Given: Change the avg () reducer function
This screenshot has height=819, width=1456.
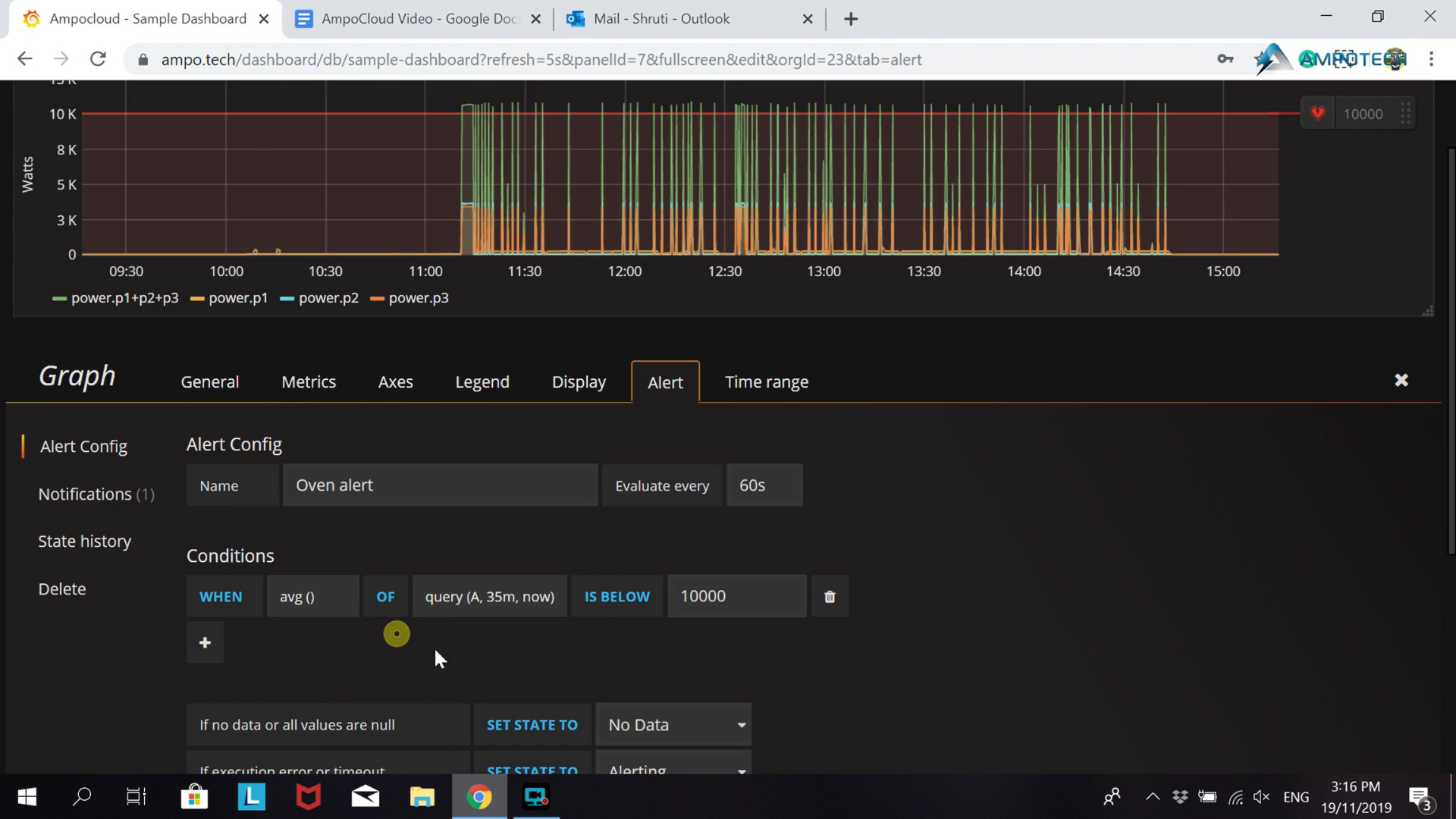Looking at the screenshot, I should tap(312, 597).
